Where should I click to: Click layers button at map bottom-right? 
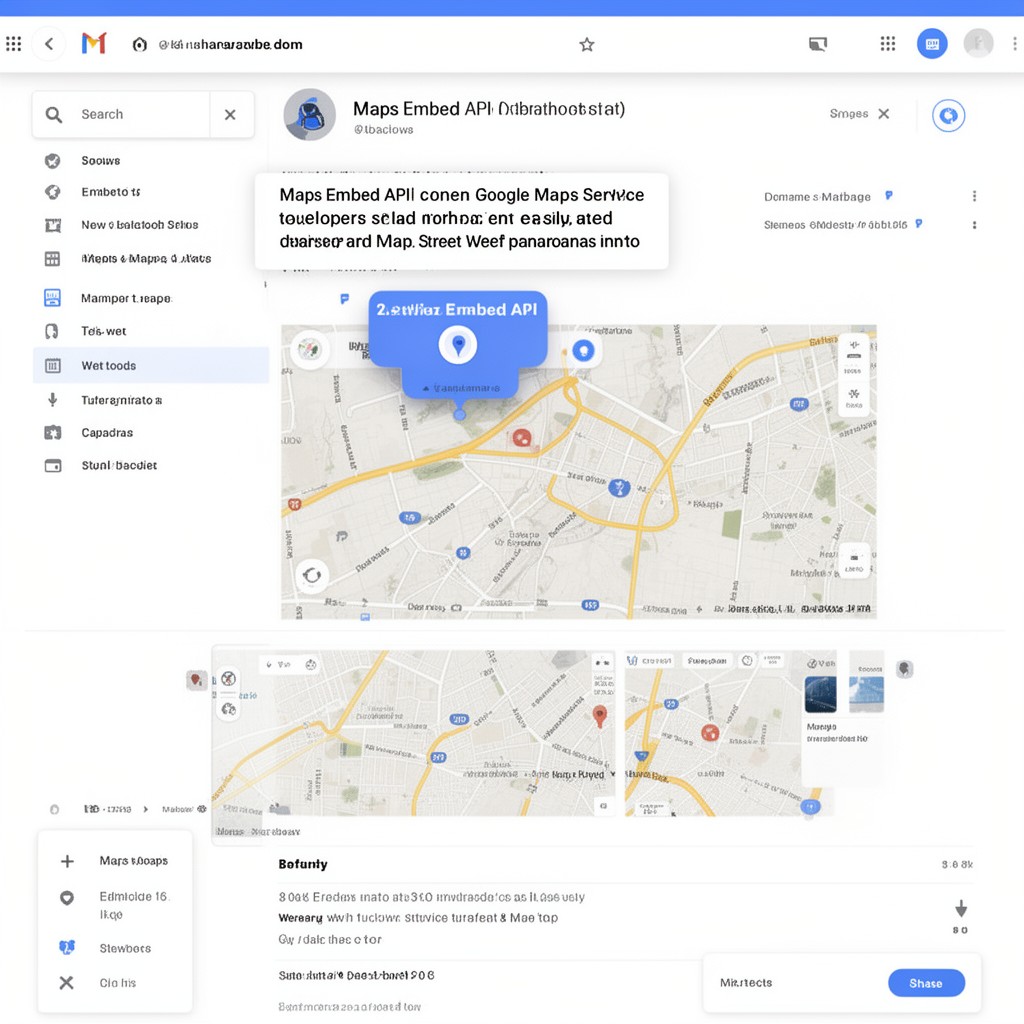point(854,560)
